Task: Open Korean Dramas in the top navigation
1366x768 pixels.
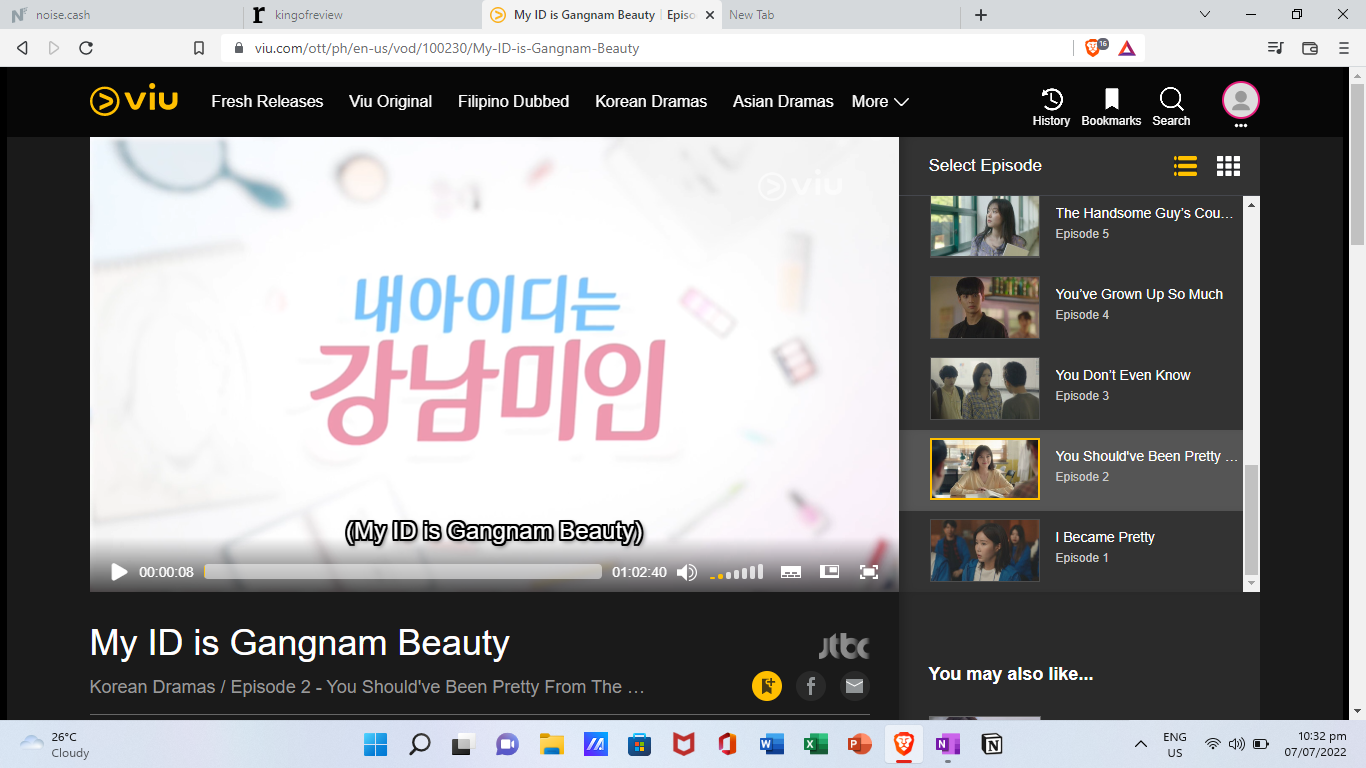Action: [651, 101]
